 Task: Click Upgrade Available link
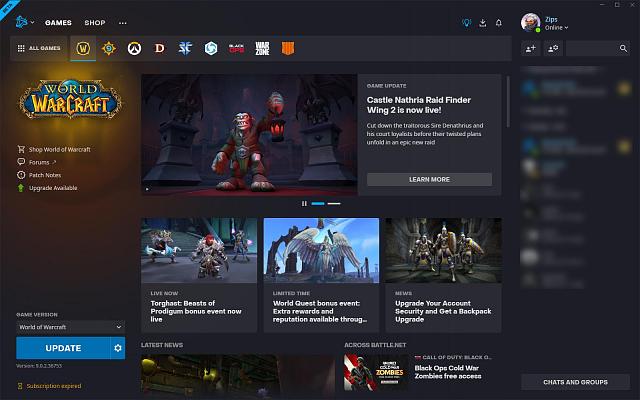pos(47,188)
